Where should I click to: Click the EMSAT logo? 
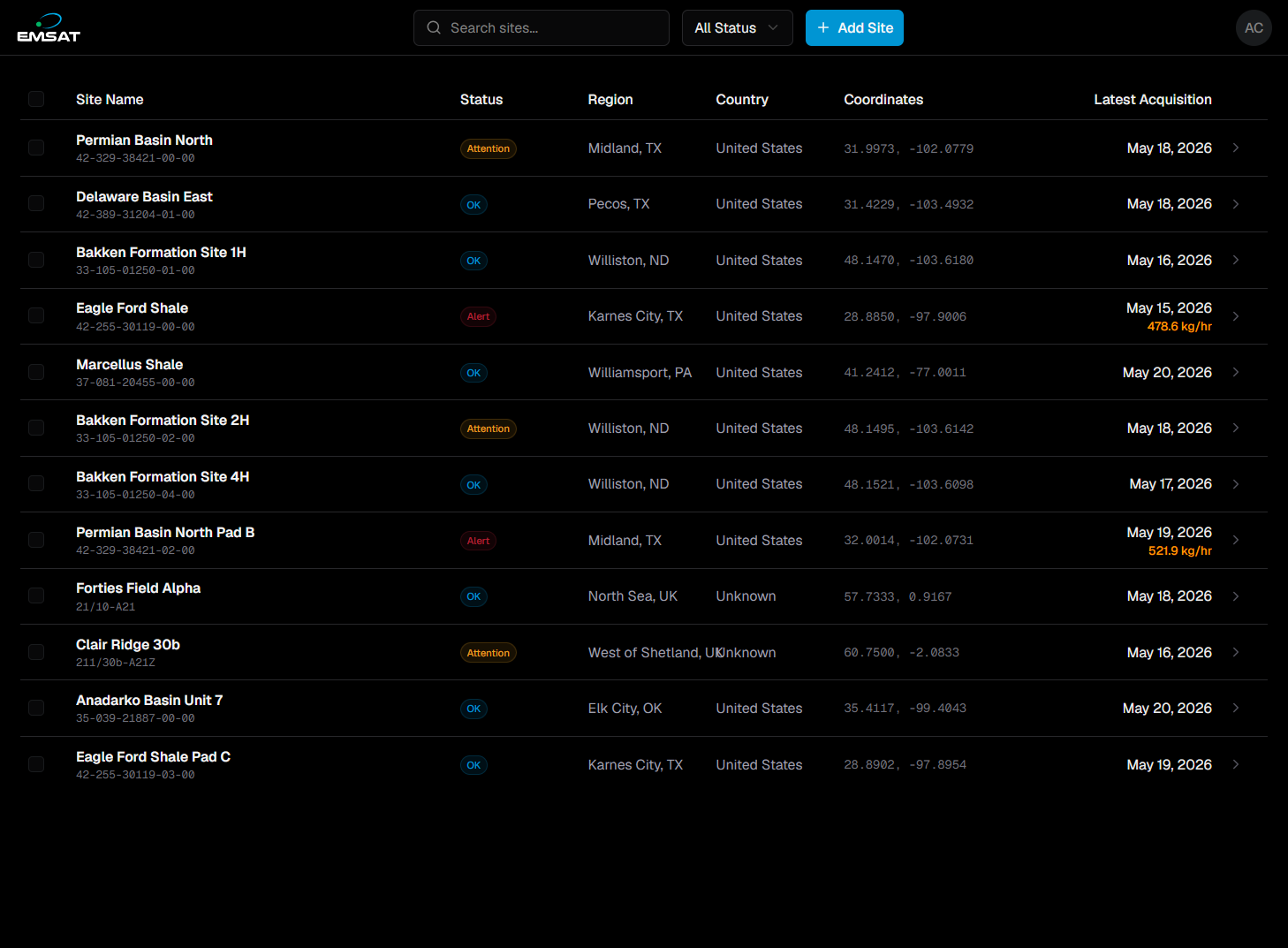pos(49,27)
